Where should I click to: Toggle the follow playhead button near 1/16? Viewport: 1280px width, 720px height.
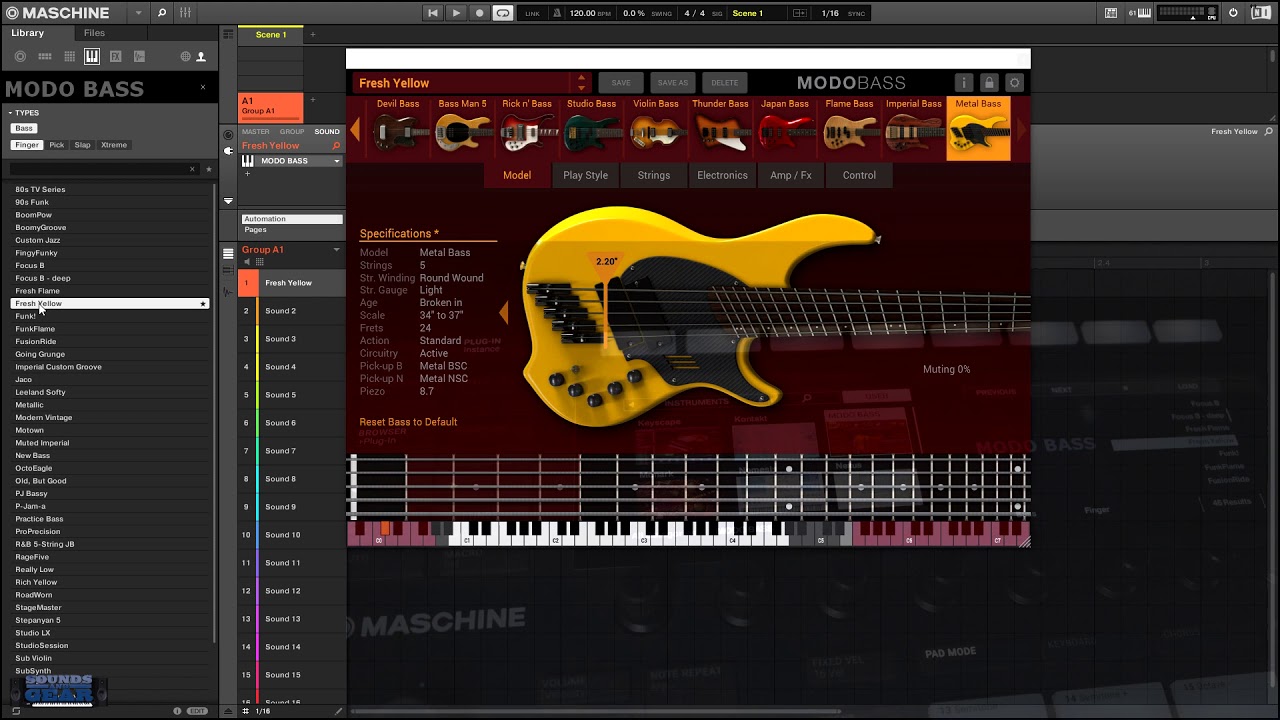click(x=799, y=13)
